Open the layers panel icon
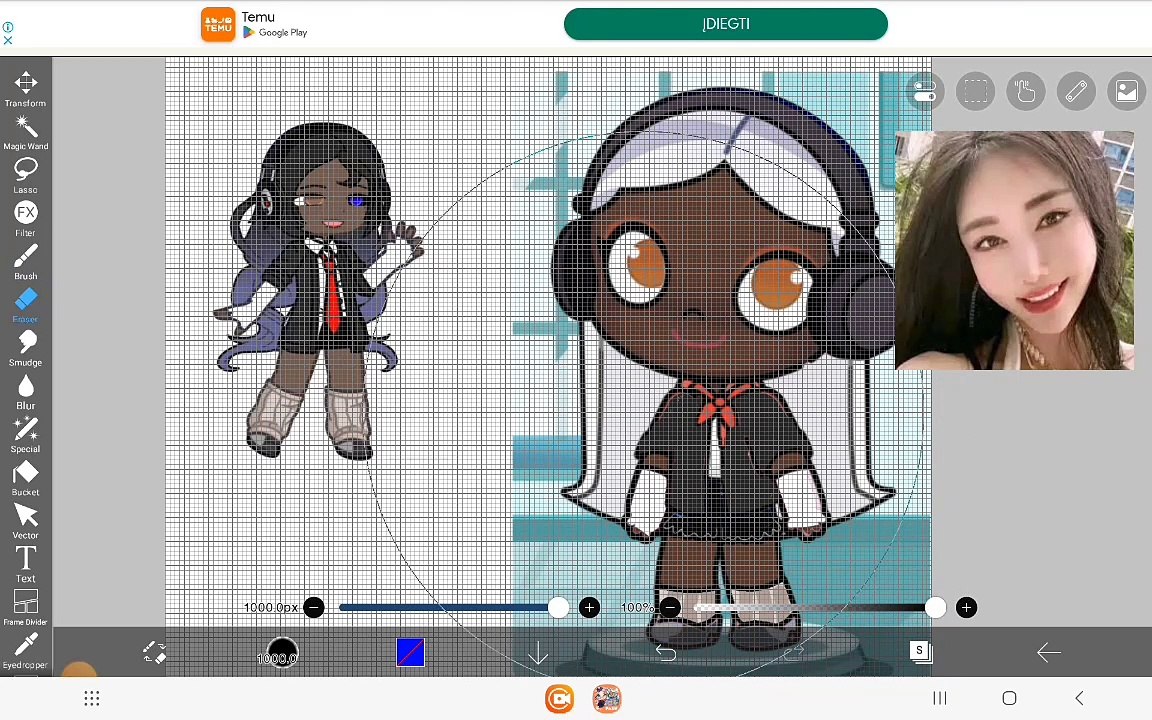The height and width of the screenshot is (720, 1152). point(921,652)
